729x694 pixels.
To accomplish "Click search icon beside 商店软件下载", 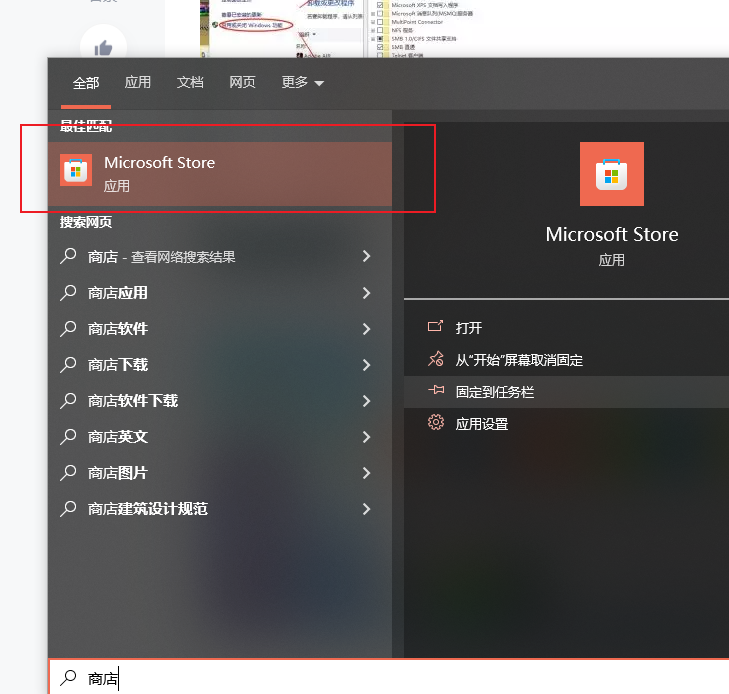I will coord(68,400).
